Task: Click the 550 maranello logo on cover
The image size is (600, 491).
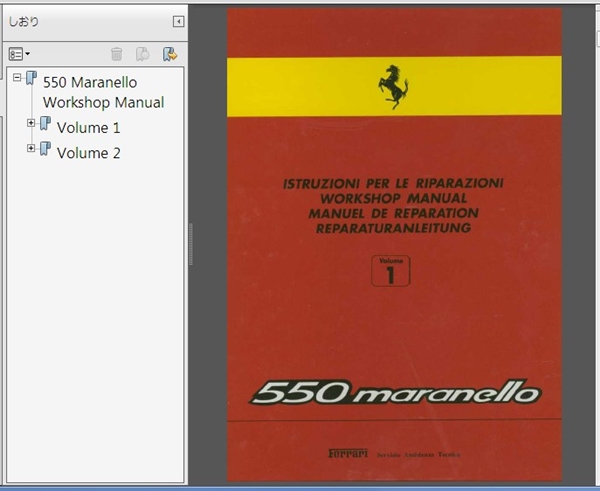Action: pyautogui.click(x=395, y=392)
